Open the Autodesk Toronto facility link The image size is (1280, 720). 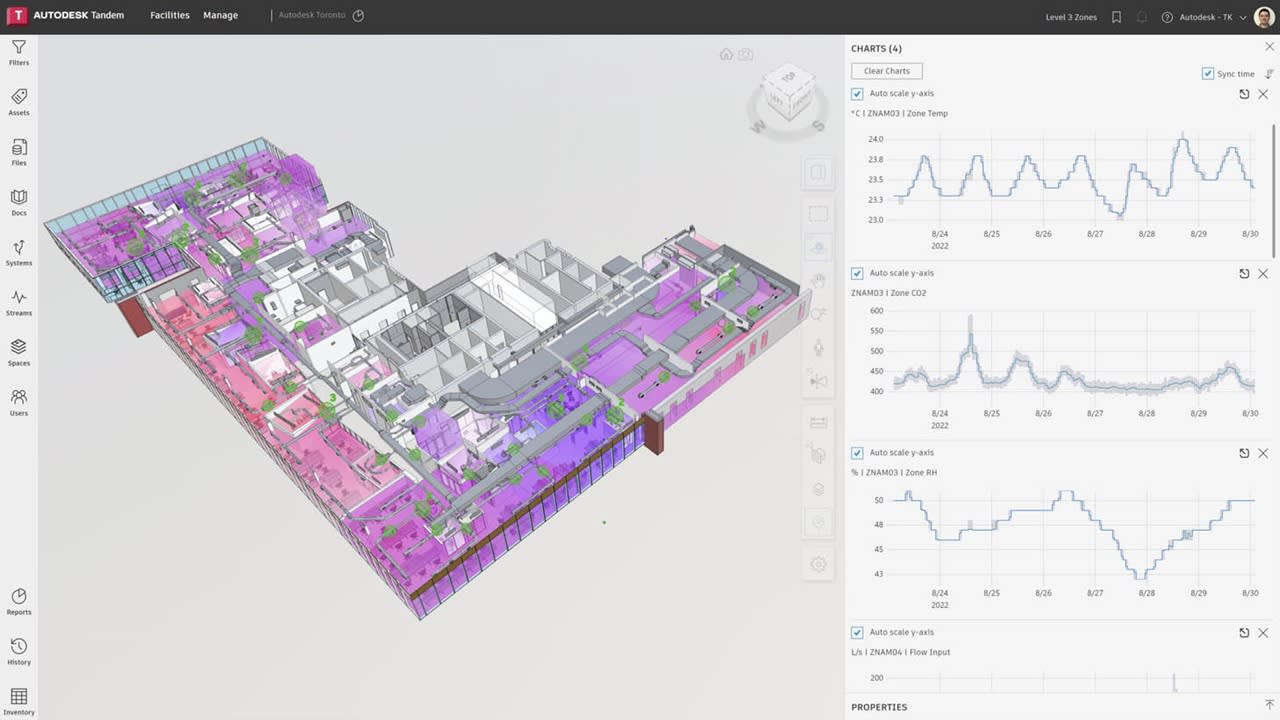[312, 15]
